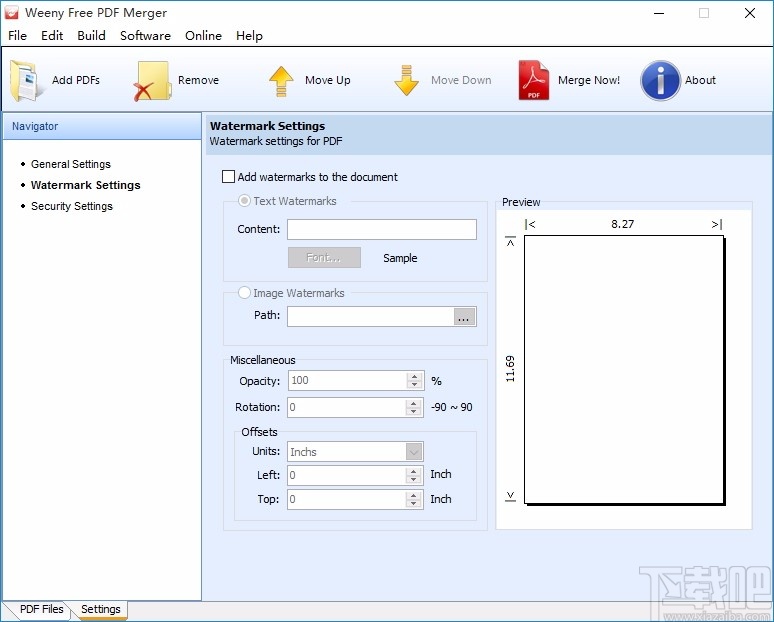This screenshot has height=622, width=774.
Task: Click the Top offset field
Action: coord(347,499)
